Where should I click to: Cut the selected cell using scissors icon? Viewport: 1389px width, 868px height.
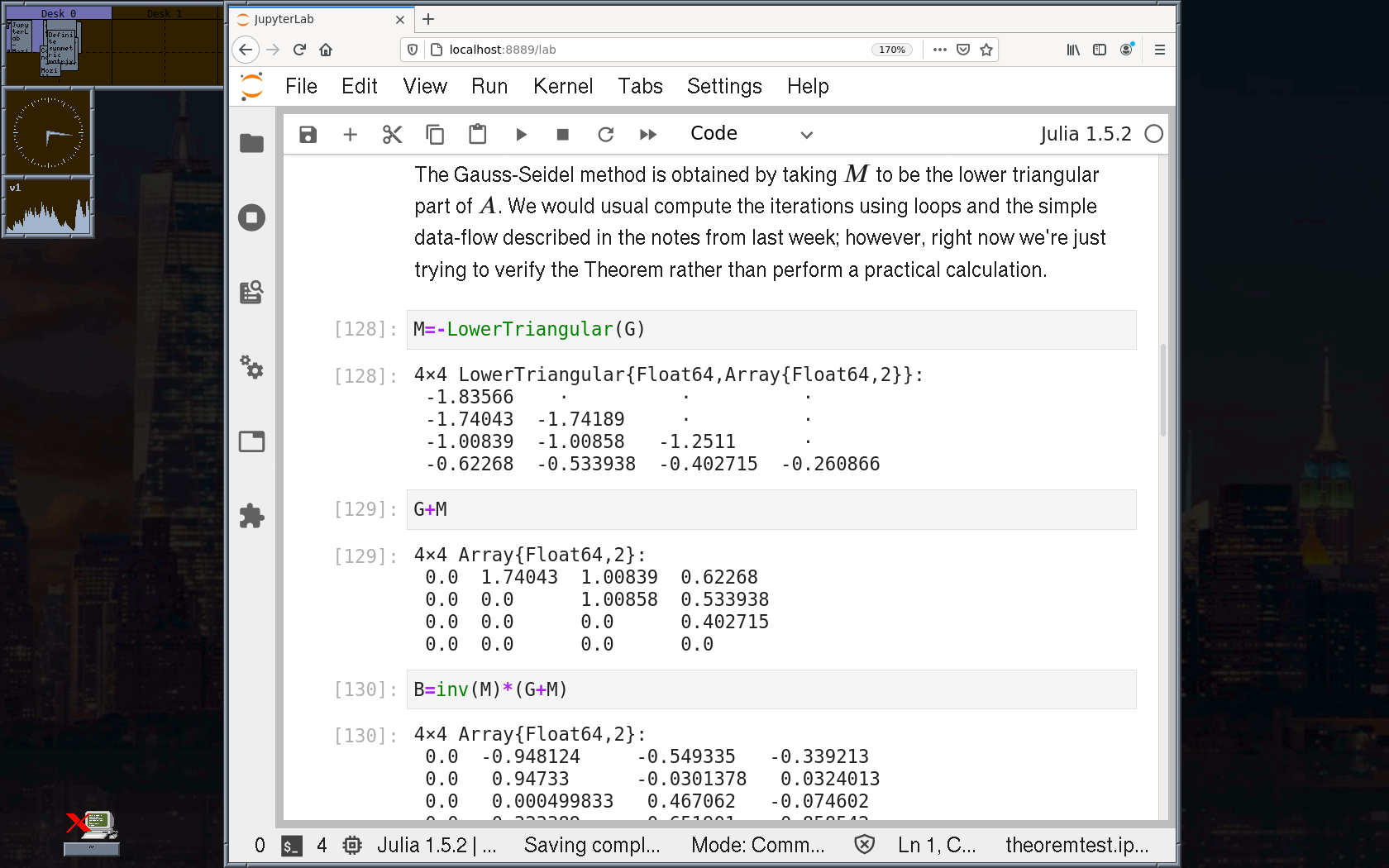coord(392,135)
